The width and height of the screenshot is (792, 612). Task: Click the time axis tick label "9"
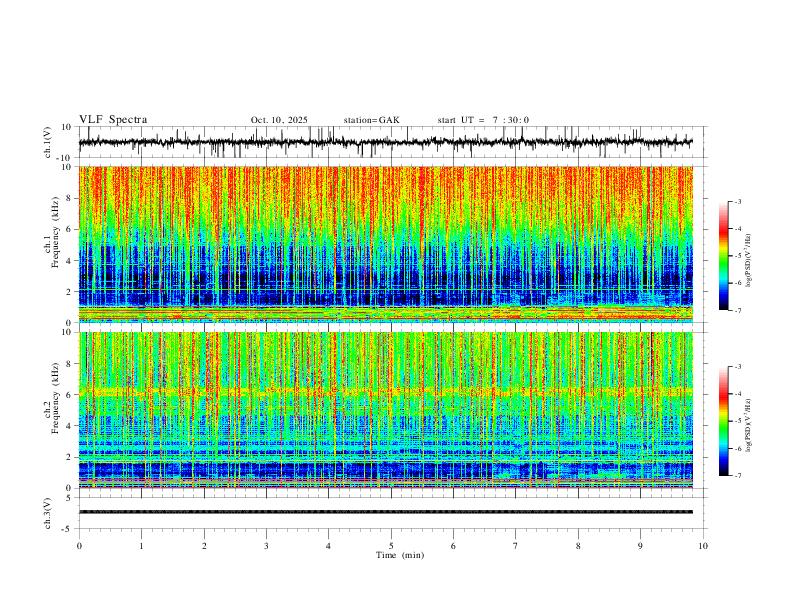coord(640,546)
